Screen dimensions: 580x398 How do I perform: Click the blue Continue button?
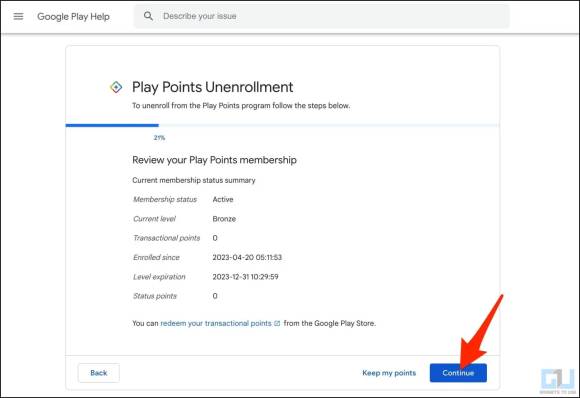tap(458, 373)
